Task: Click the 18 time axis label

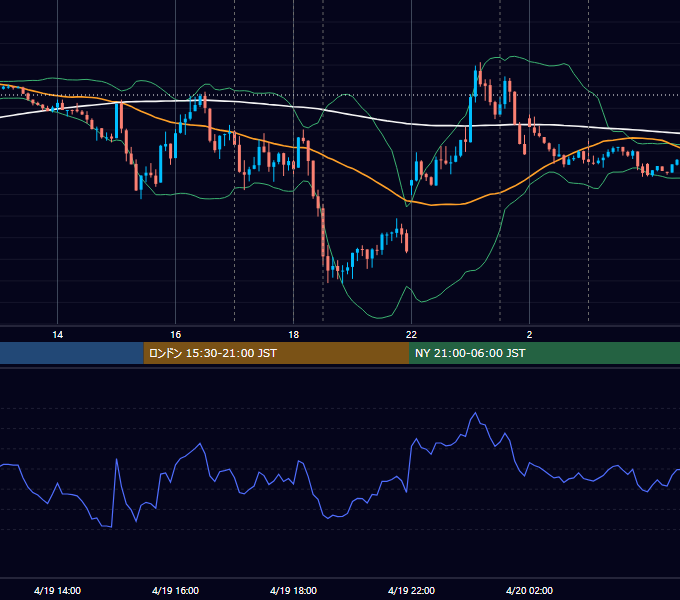Action: coord(294,335)
